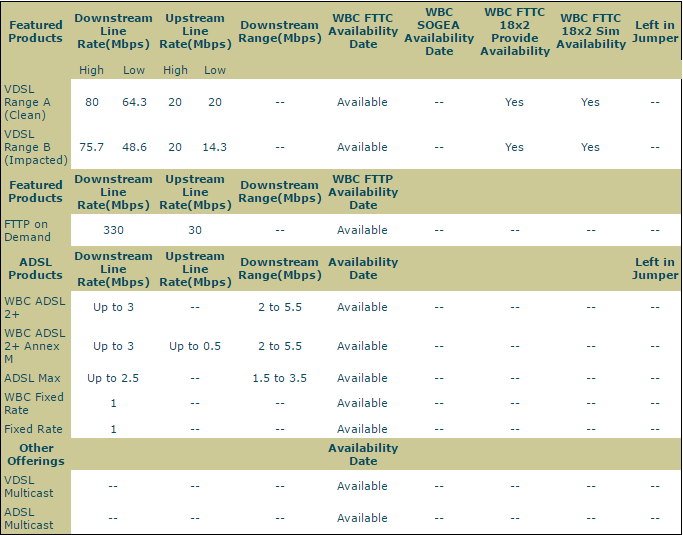Click the Up to 2.5 downstream rate
Viewport: 683px width, 535px height.
point(113,378)
